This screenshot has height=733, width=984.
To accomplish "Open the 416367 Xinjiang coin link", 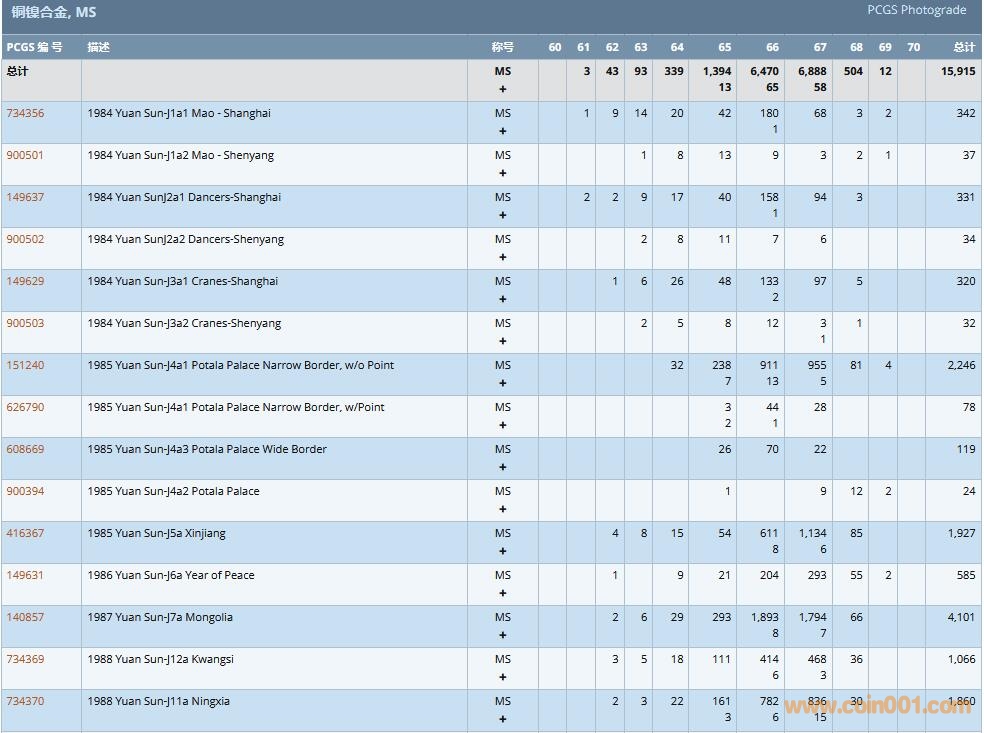I will pos(25,533).
